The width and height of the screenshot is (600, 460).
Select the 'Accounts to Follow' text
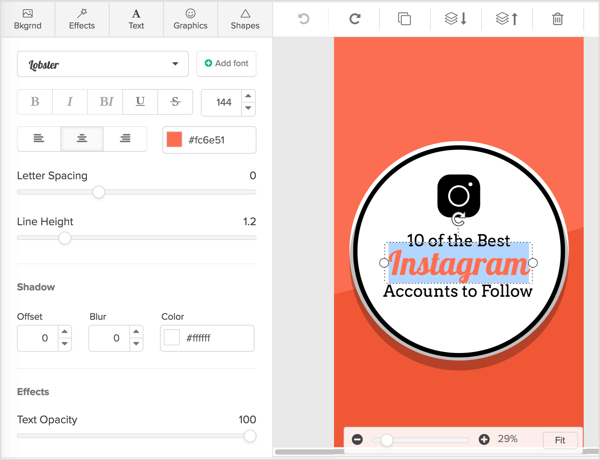(x=458, y=291)
